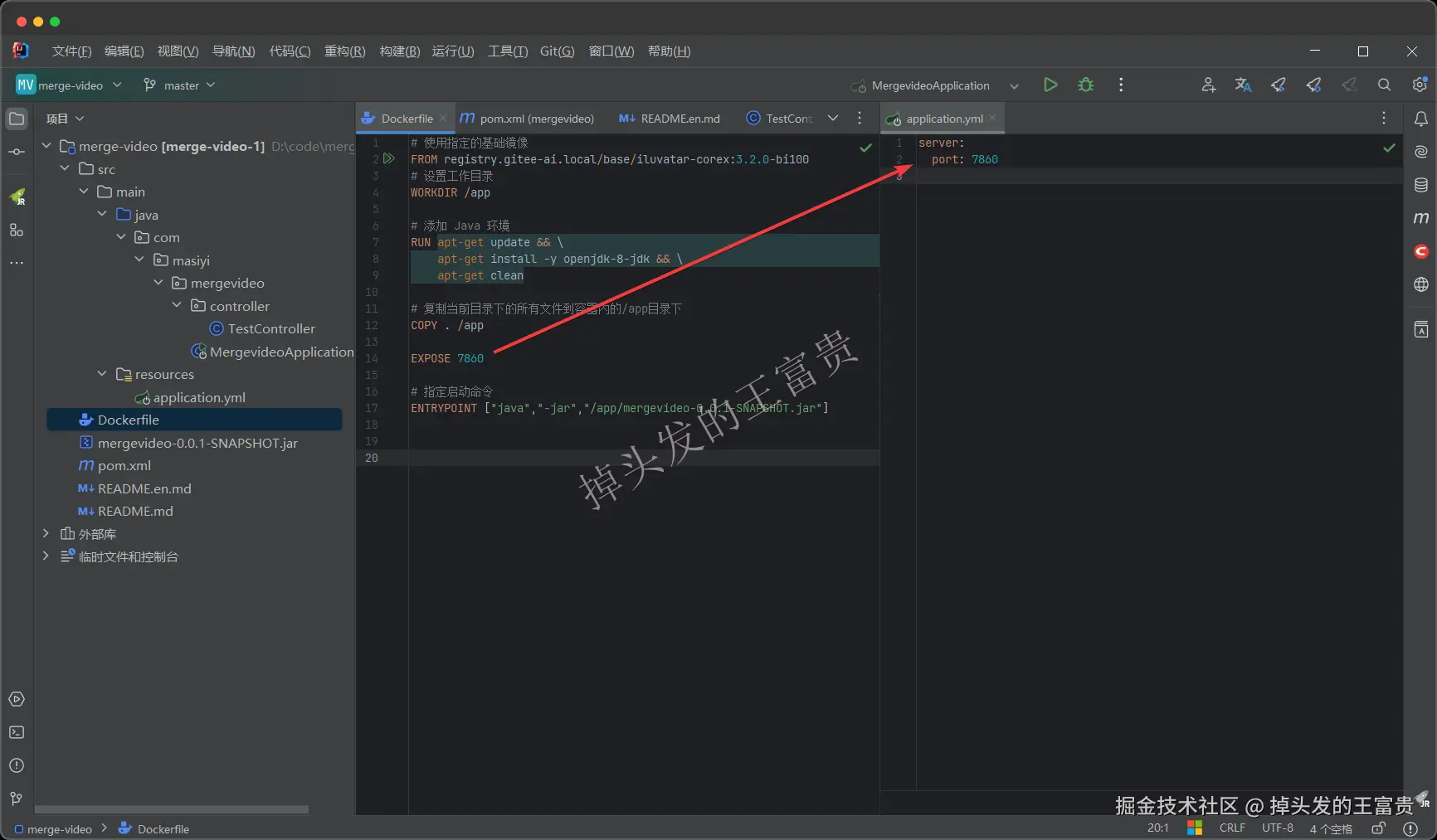Switch to README.en.md tab
The image size is (1437, 840).
pos(670,119)
